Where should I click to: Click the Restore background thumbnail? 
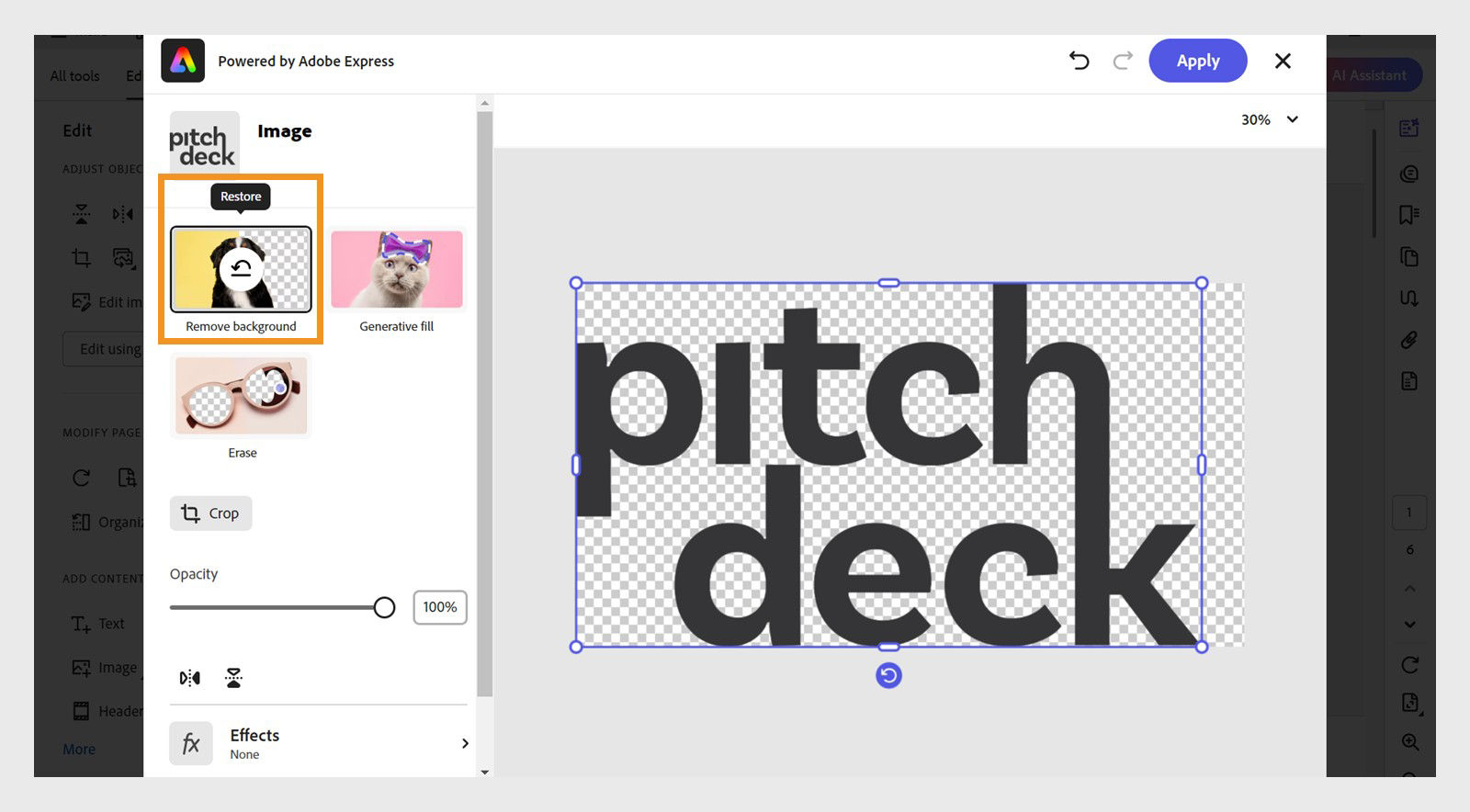[241, 269]
